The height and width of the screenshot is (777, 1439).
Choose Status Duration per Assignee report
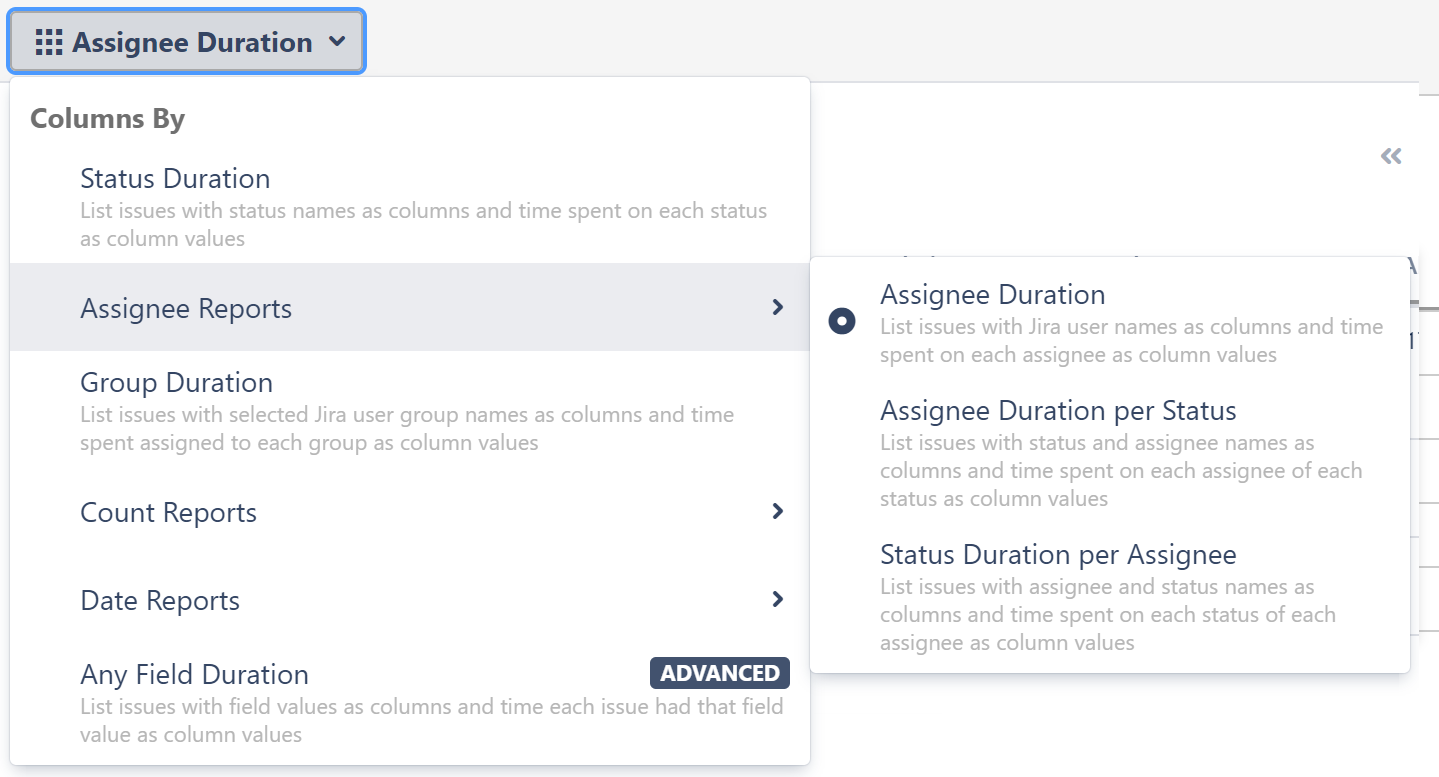click(1057, 554)
